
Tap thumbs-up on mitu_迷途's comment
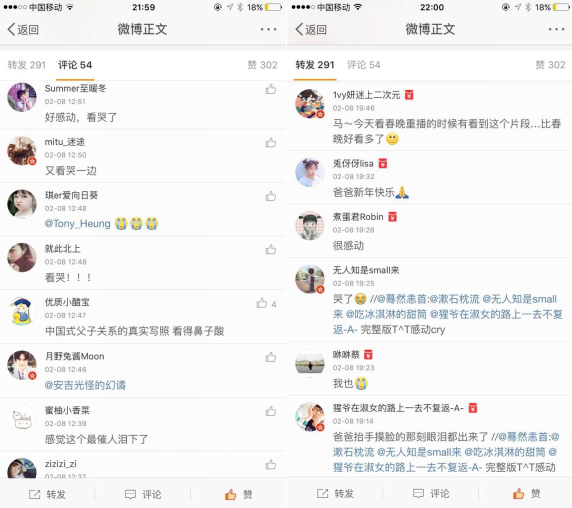click(x=271, y=143)
